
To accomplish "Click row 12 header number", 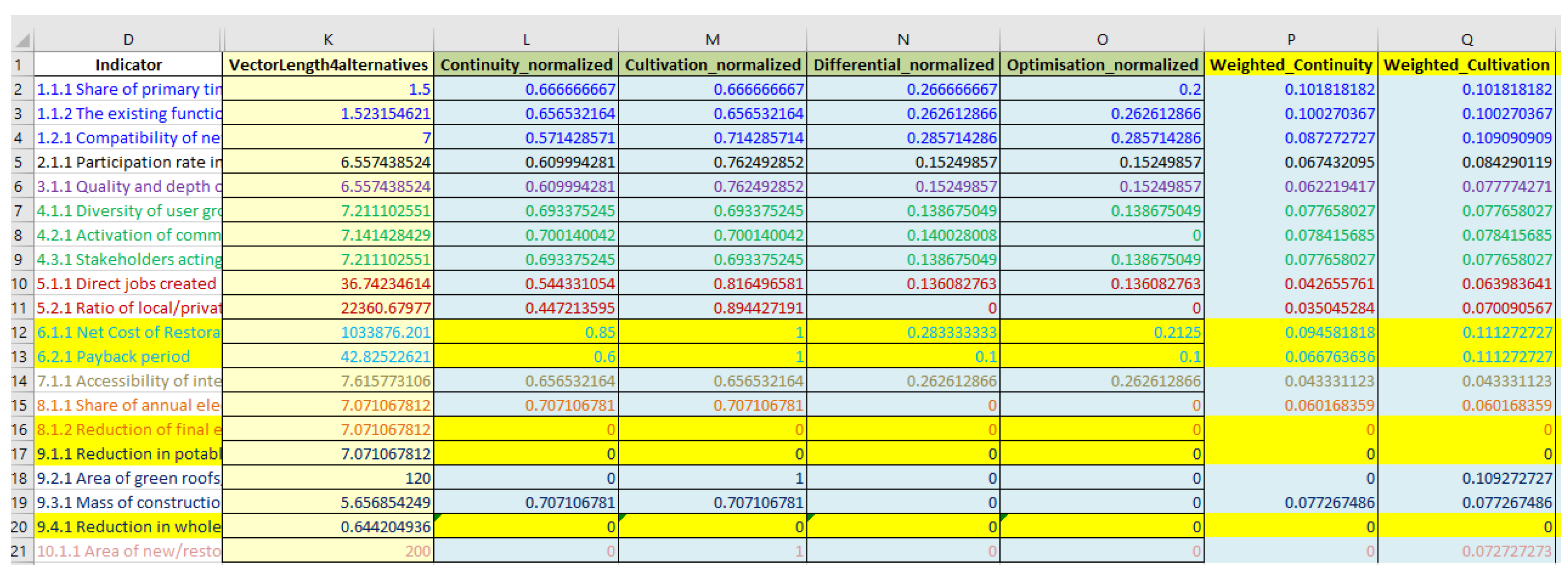I will (x=19, y=332).
